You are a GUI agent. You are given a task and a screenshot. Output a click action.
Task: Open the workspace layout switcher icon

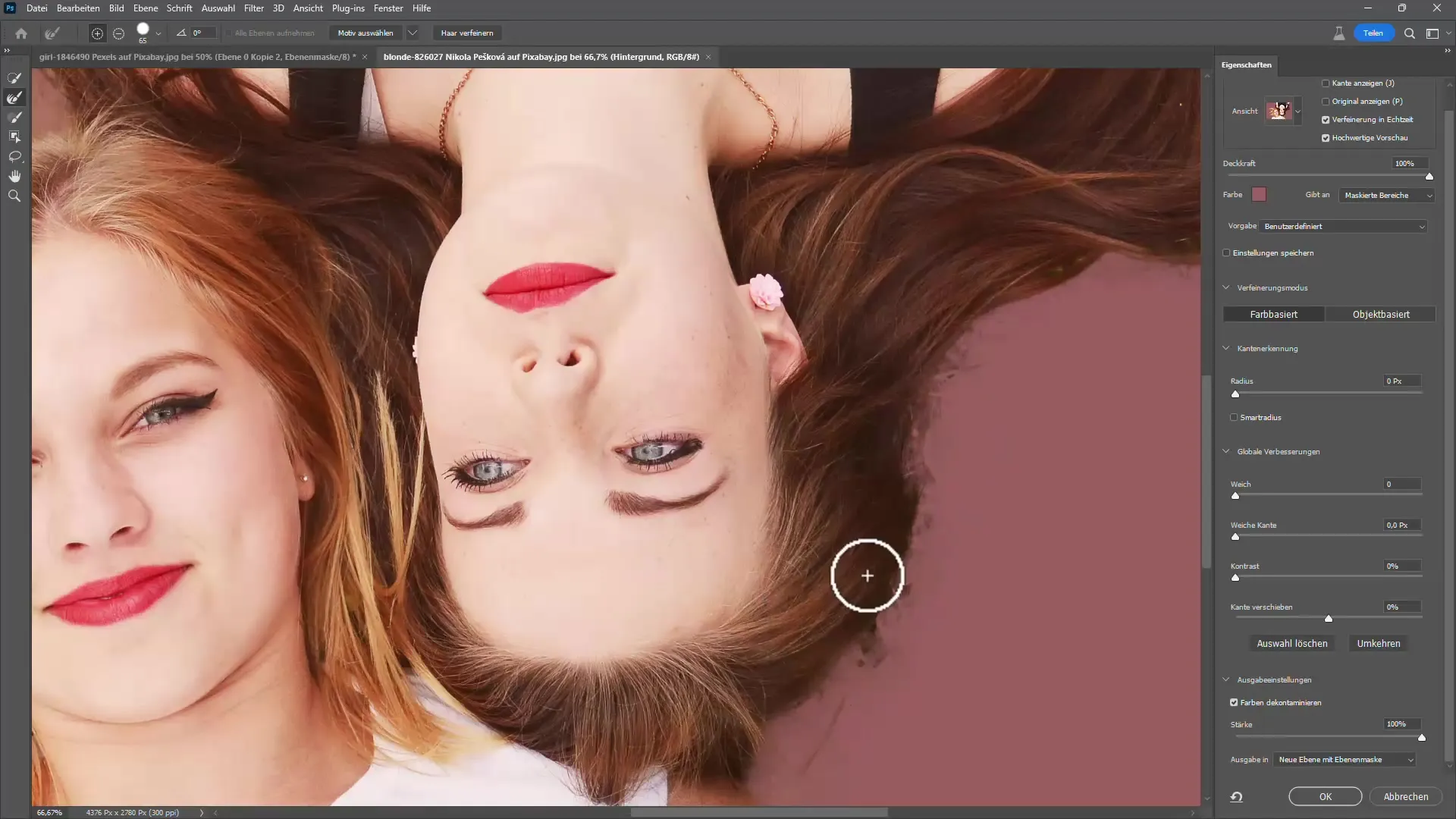click(1432, 33)
